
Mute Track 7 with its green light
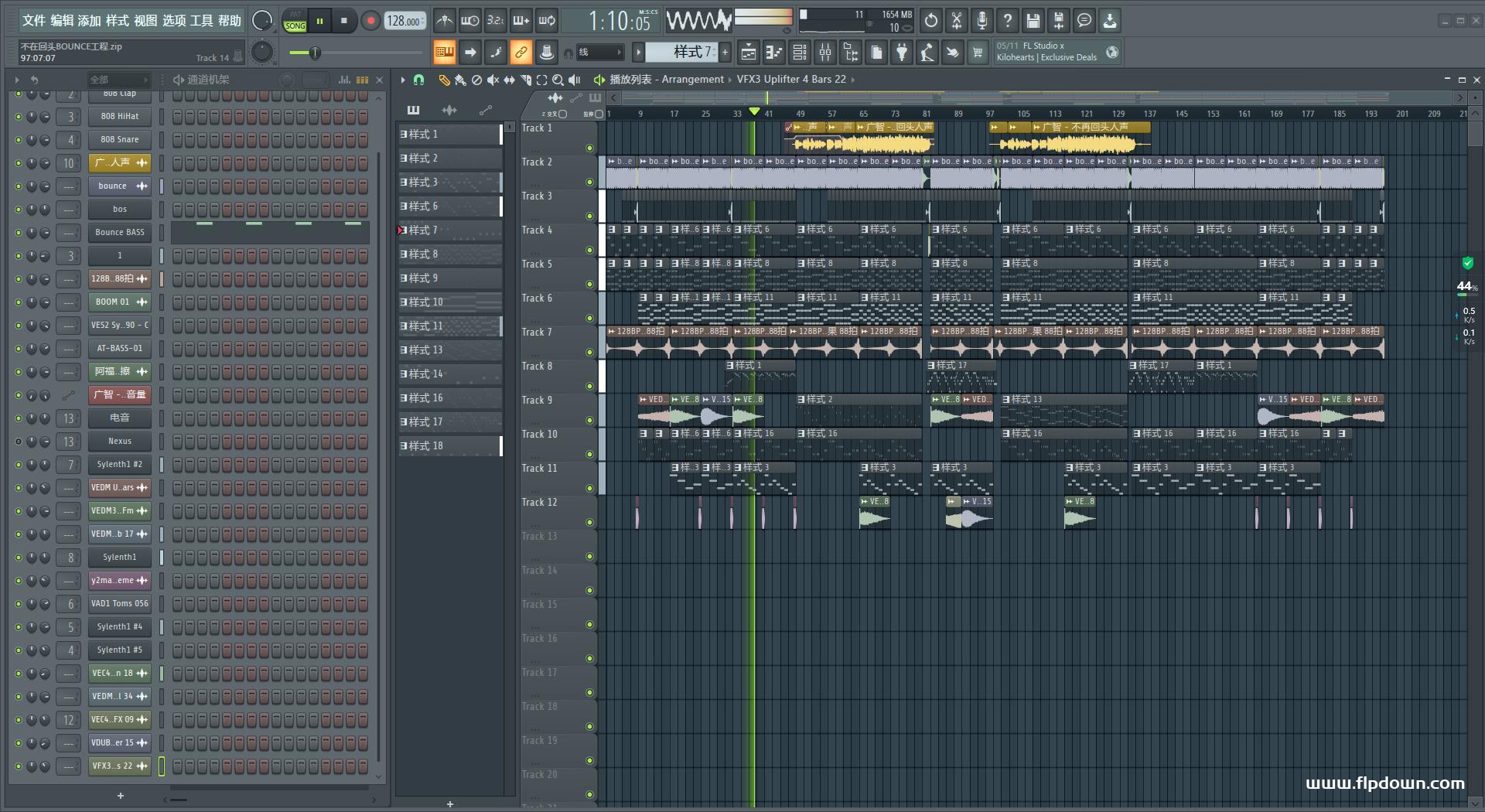[589, 353]
